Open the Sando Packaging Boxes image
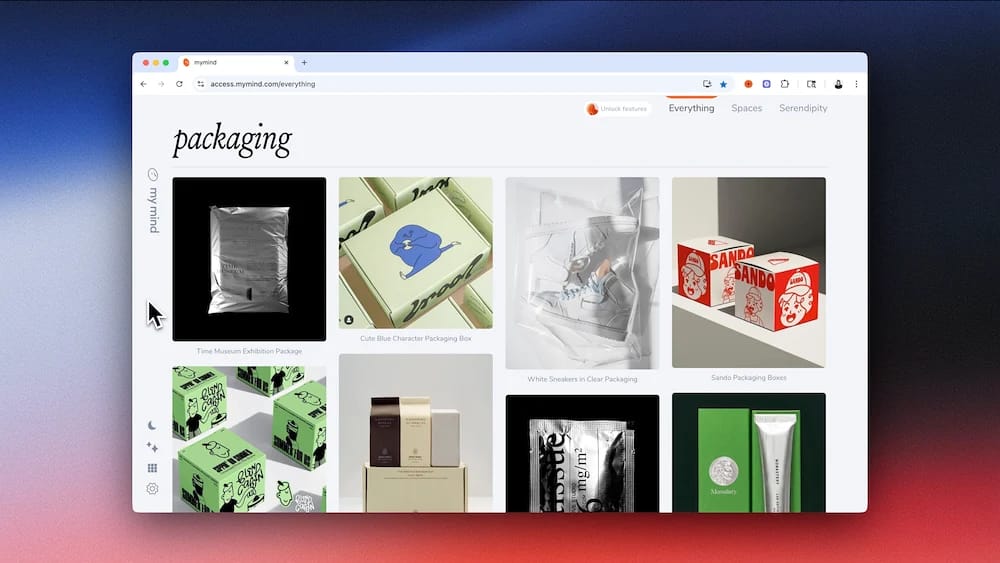This screenshot has width=1000, height=563. point(748,272)
